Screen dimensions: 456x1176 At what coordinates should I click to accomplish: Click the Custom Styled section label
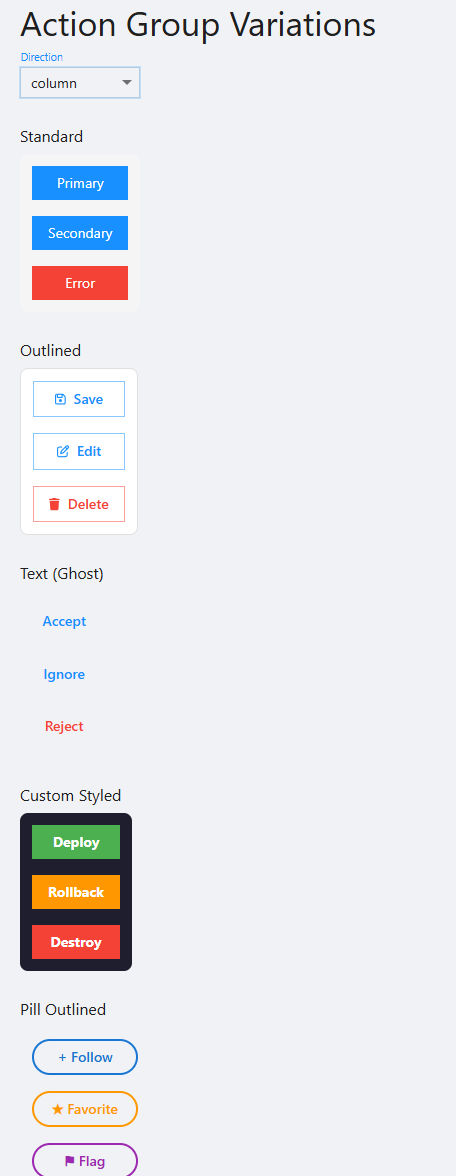pos(70,796)
